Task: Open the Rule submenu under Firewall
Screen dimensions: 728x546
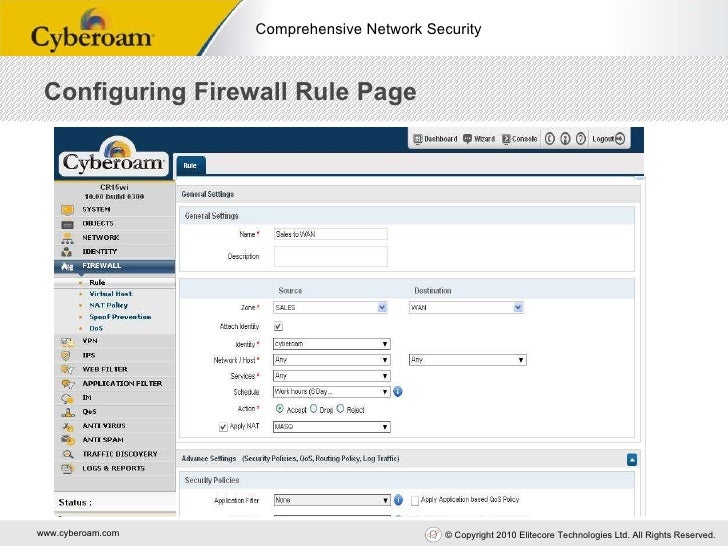Action: coord(98,282)
